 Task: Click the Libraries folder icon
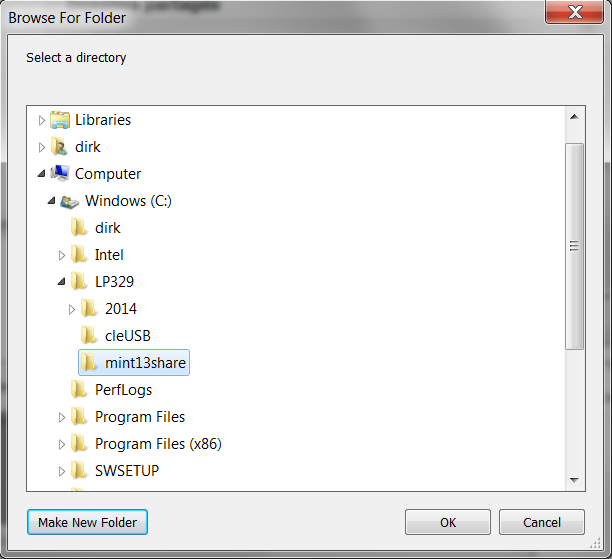(60, 120)
